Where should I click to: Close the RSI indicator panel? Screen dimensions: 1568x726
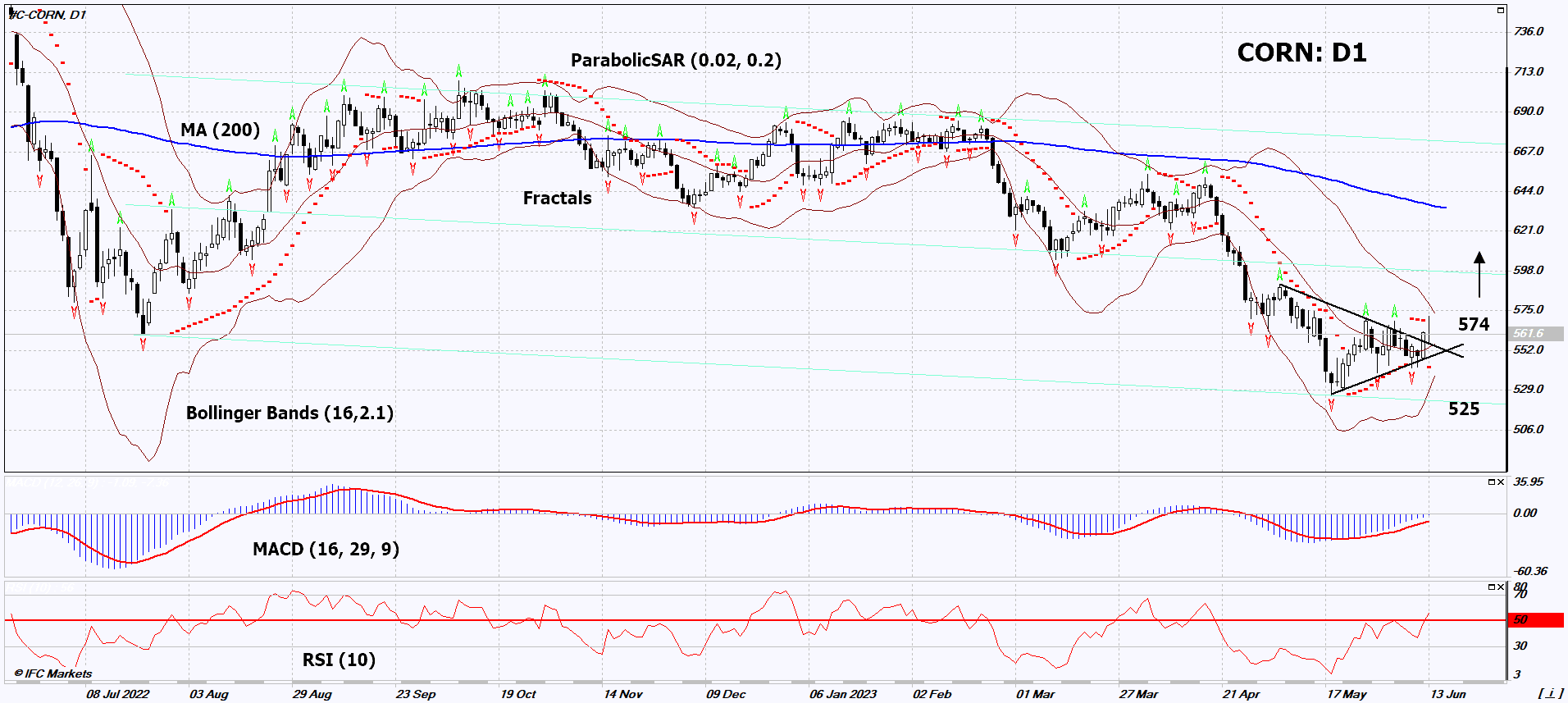coord(1501,587)
